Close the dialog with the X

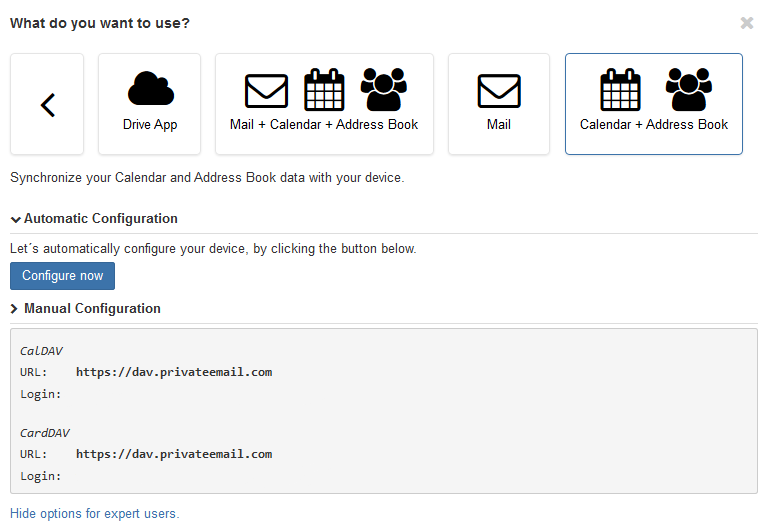point(746,23)
